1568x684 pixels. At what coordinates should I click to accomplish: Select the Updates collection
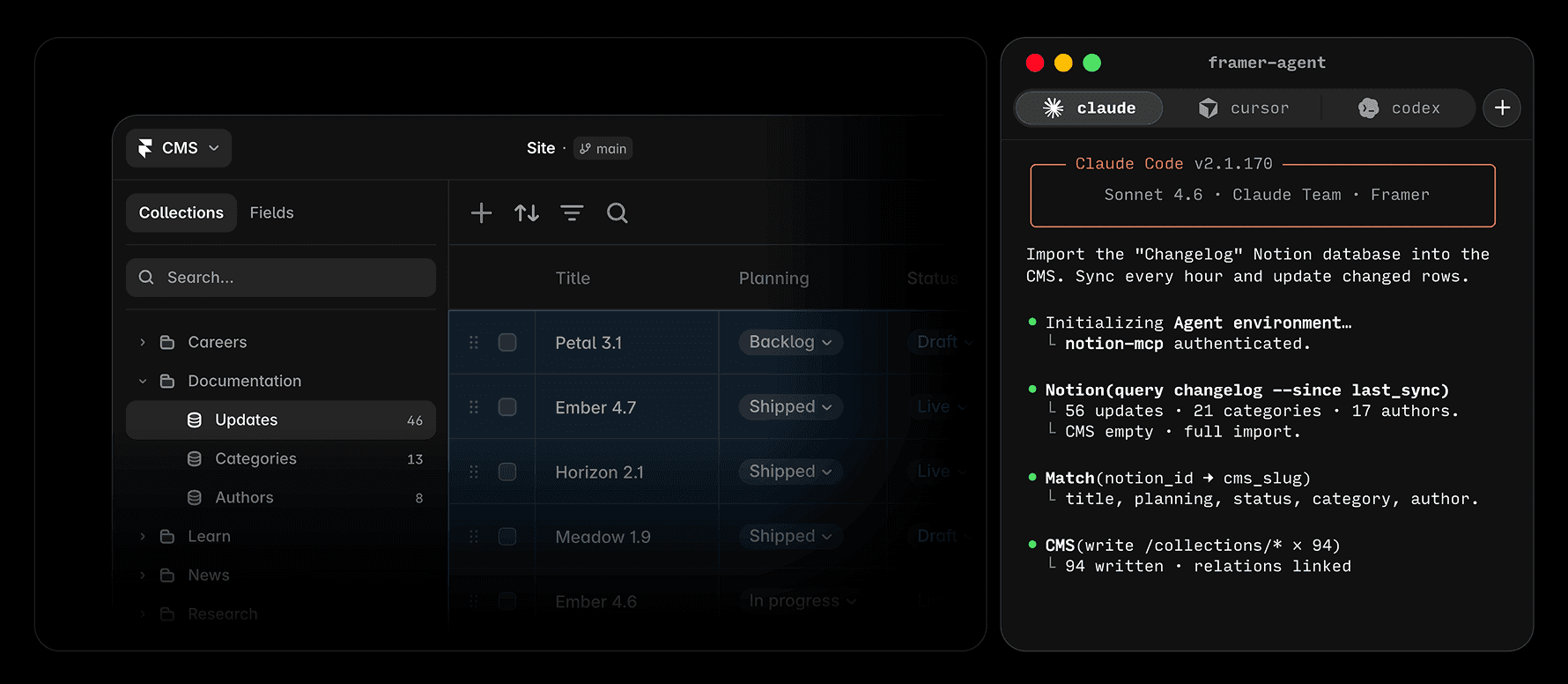(x=281, y=420)
